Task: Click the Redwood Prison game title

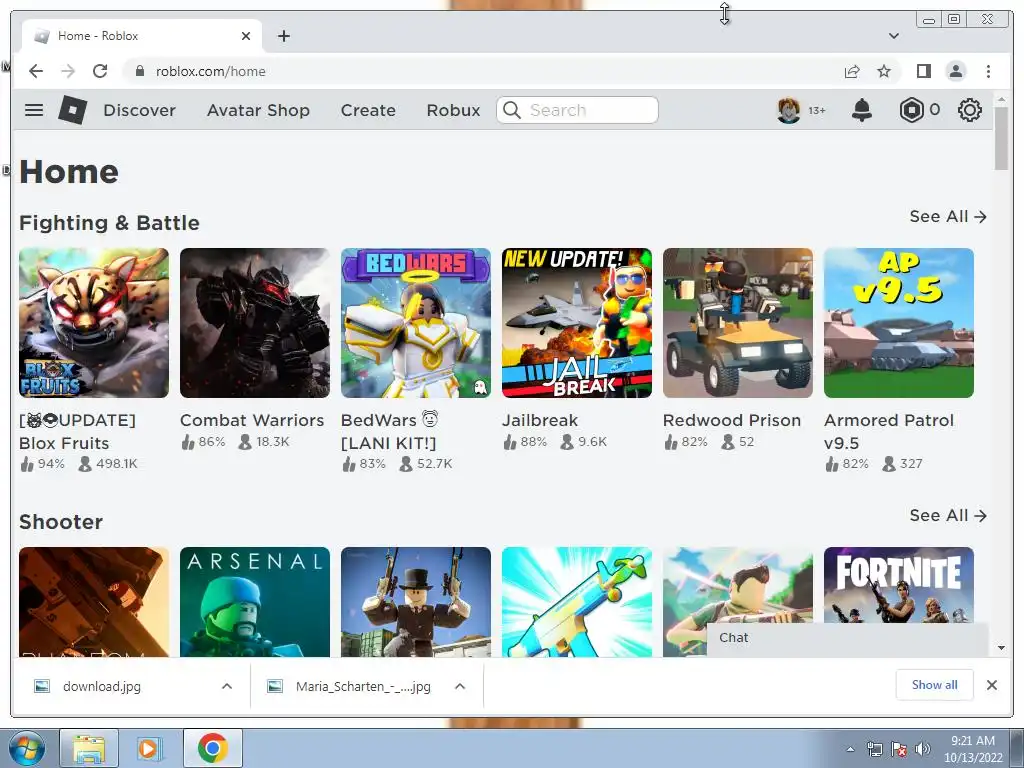Action: [732, 420]
